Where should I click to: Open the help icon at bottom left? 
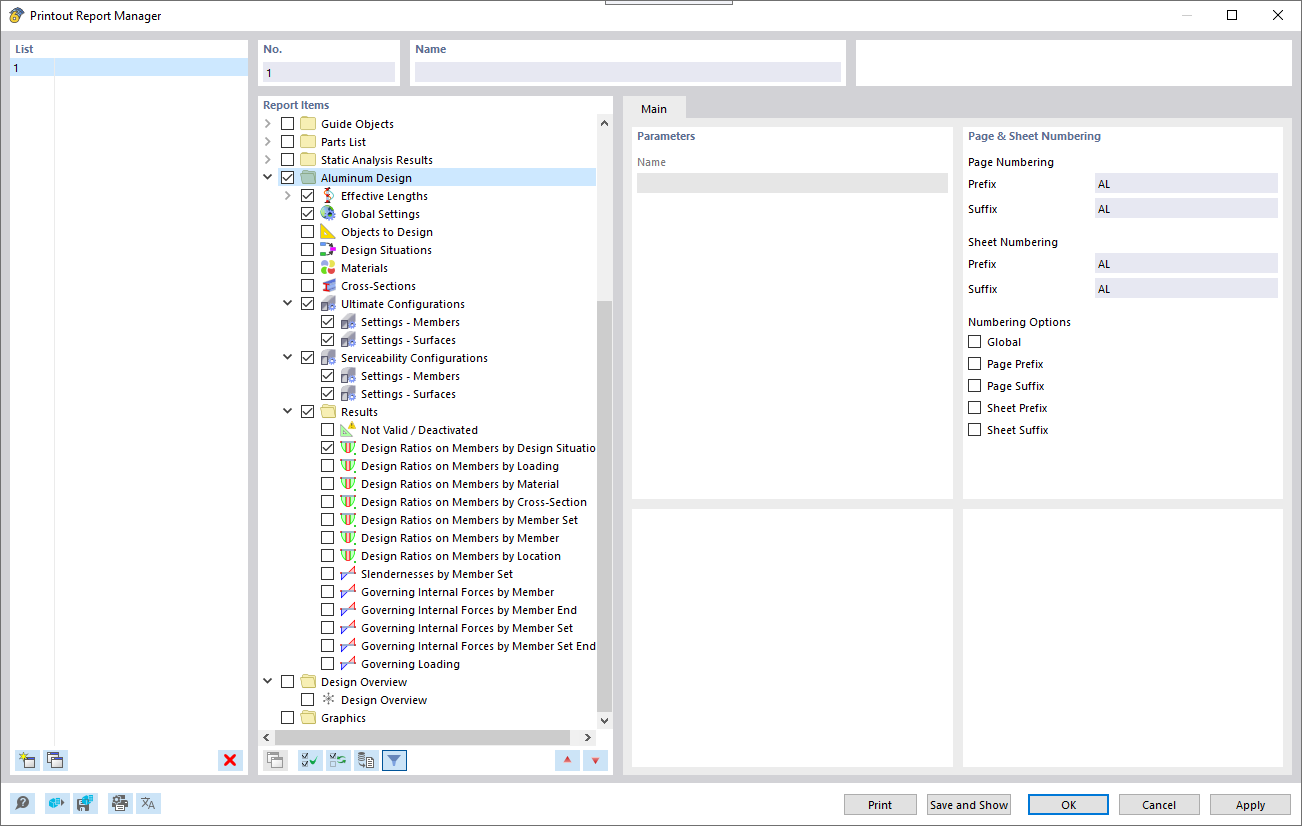(x=20, y=803)
